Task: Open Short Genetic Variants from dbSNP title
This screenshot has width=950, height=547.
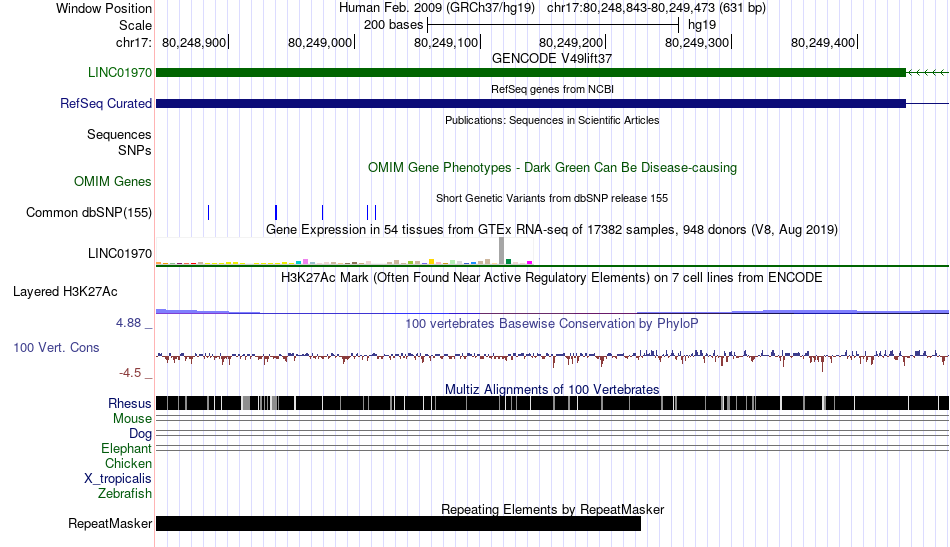Action: (x=552, y=198)
